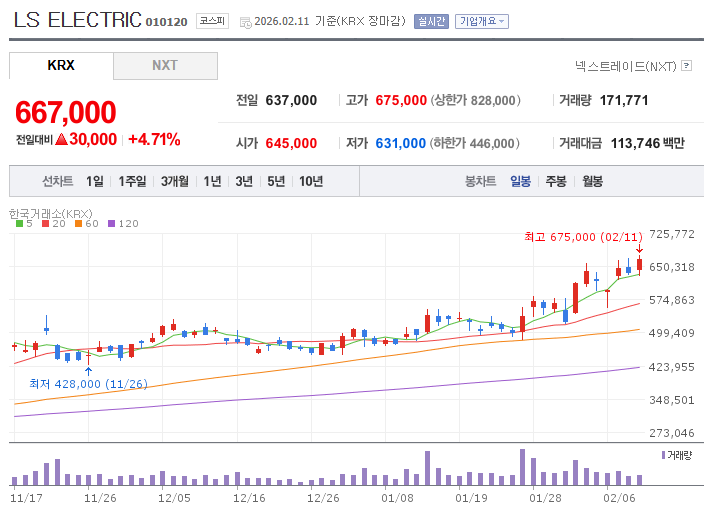Click the open price 645,000
The image size is (704, 512).
pyautogui.click(x=291, y=143)
